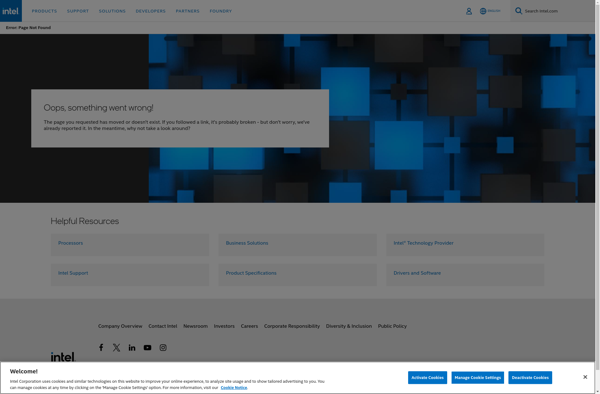Open the Business Solutions resource link
This screenshot has width=600, height=394.
(x=247, y=243)
